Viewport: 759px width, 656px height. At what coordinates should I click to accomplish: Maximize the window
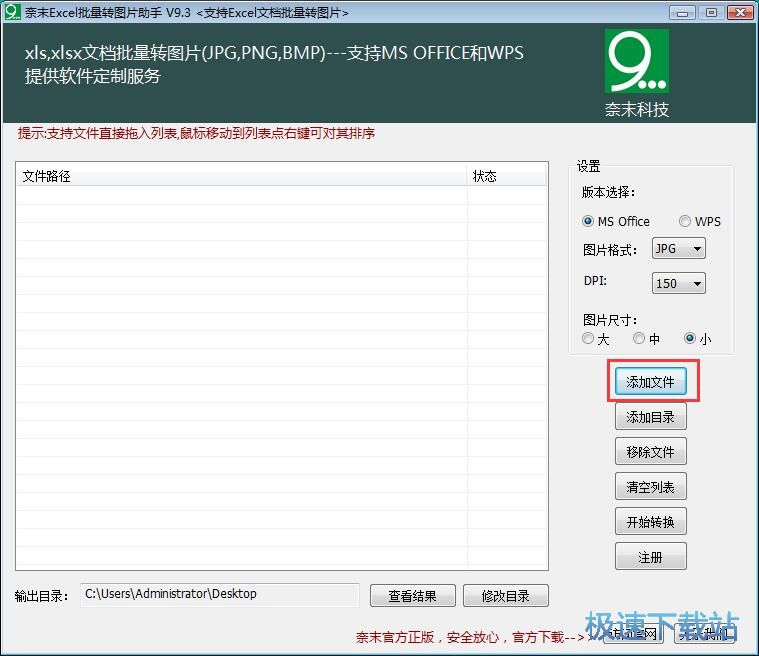pos(711,12)
